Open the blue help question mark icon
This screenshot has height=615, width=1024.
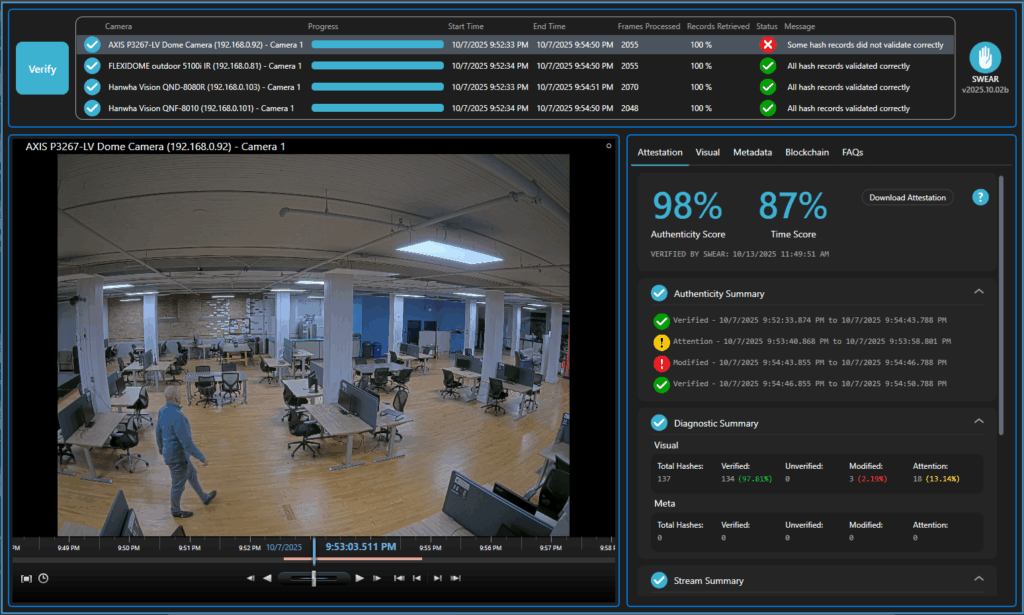[x=980, y=197]
